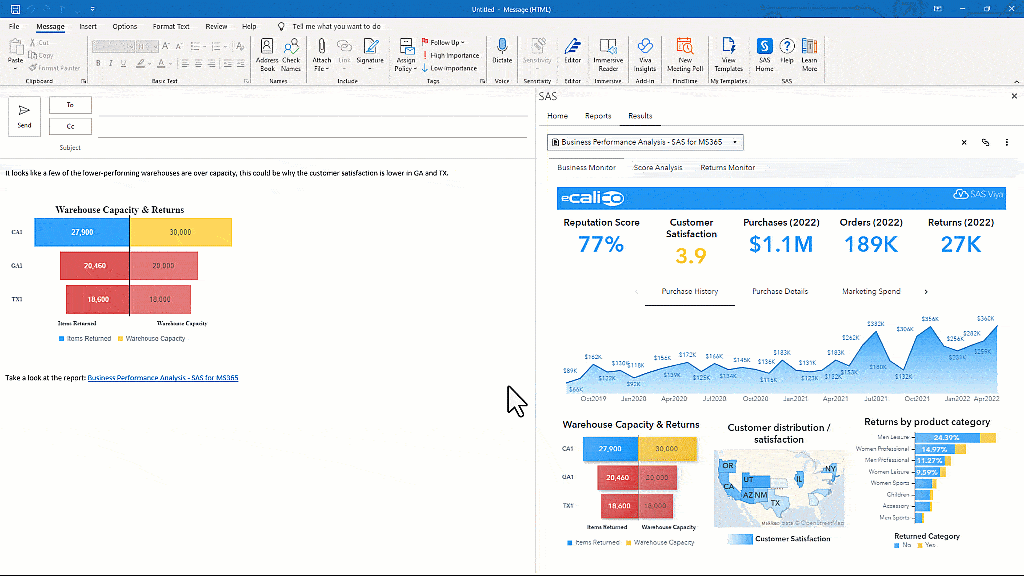Click the Send envelope button
Viewport: 1024px width, 576px height.
24,116
